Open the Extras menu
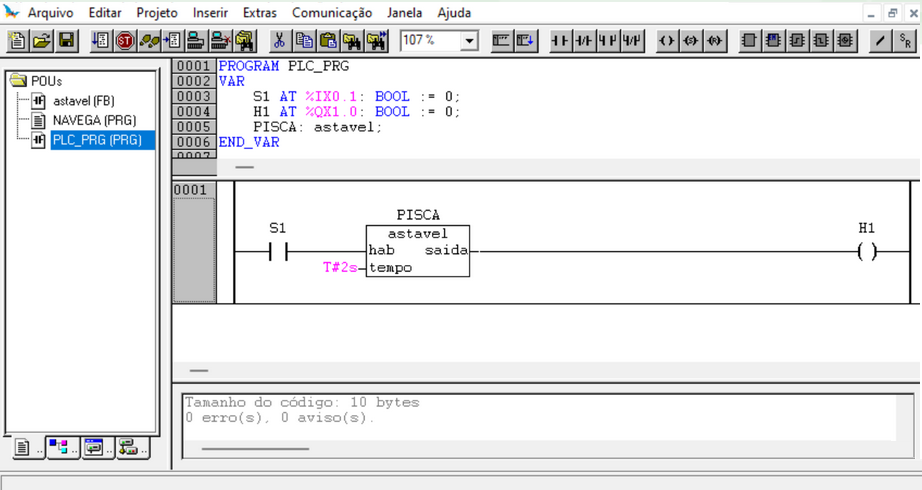Image resolution: width=922 pixels, height=490 pixels. (x=259, y=12)
